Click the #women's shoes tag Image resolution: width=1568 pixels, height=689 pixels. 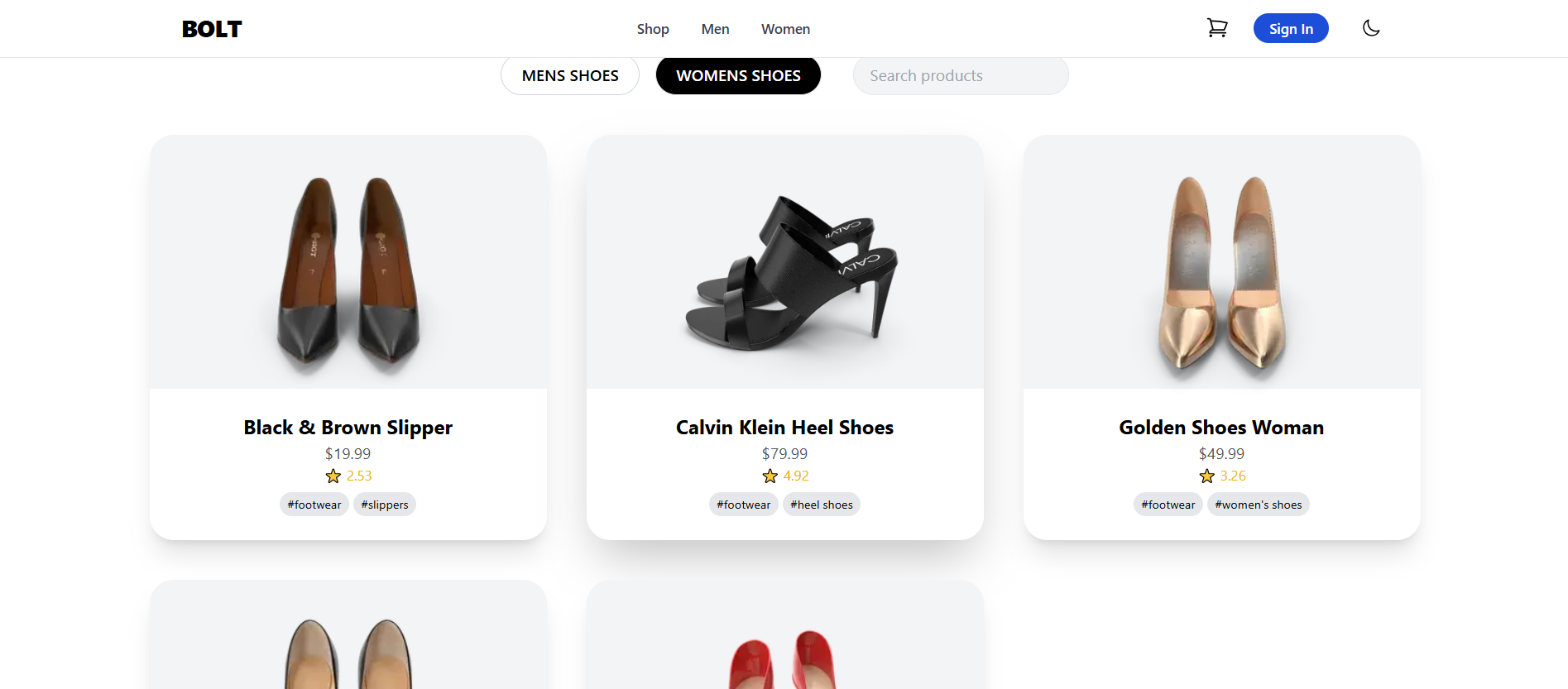pyautogui.click(x=1258, y=504)
